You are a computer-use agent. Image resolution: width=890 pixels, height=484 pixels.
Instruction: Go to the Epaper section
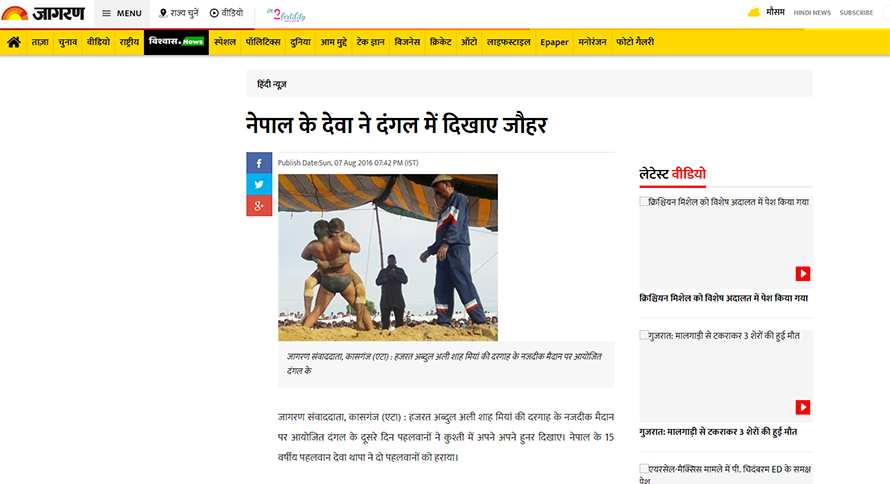click(554, 42)
